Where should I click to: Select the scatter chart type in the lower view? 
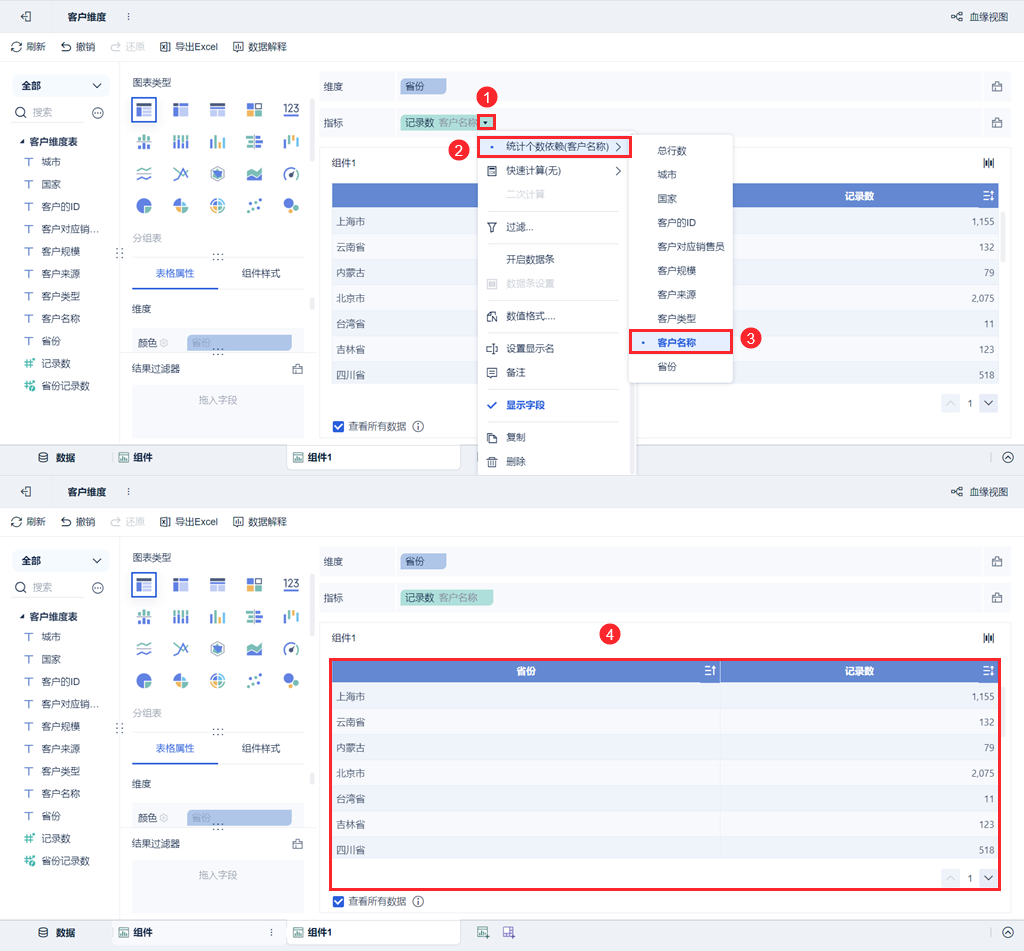pos(254,681)
